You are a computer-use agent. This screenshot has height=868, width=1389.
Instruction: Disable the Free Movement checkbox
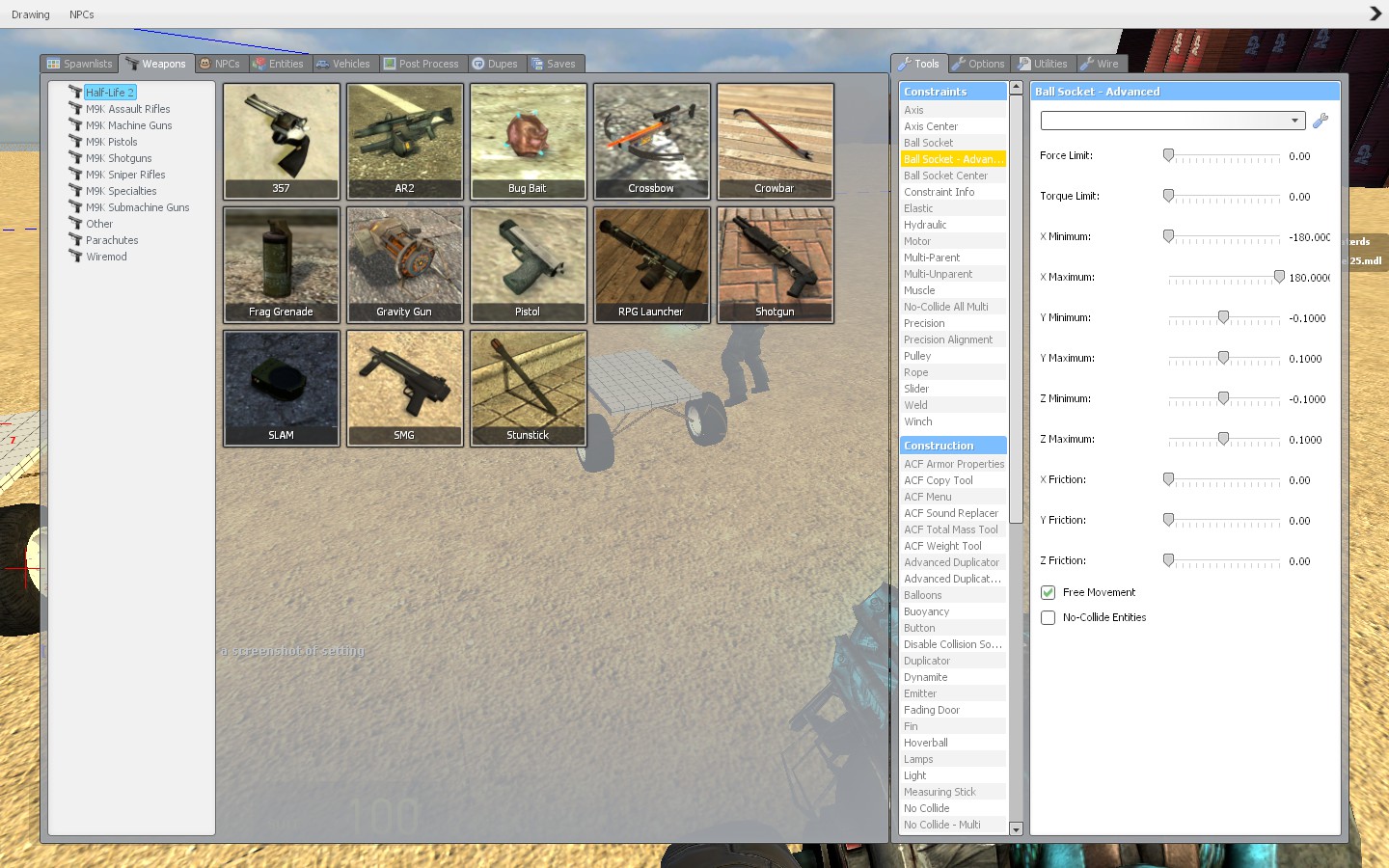1048,592
